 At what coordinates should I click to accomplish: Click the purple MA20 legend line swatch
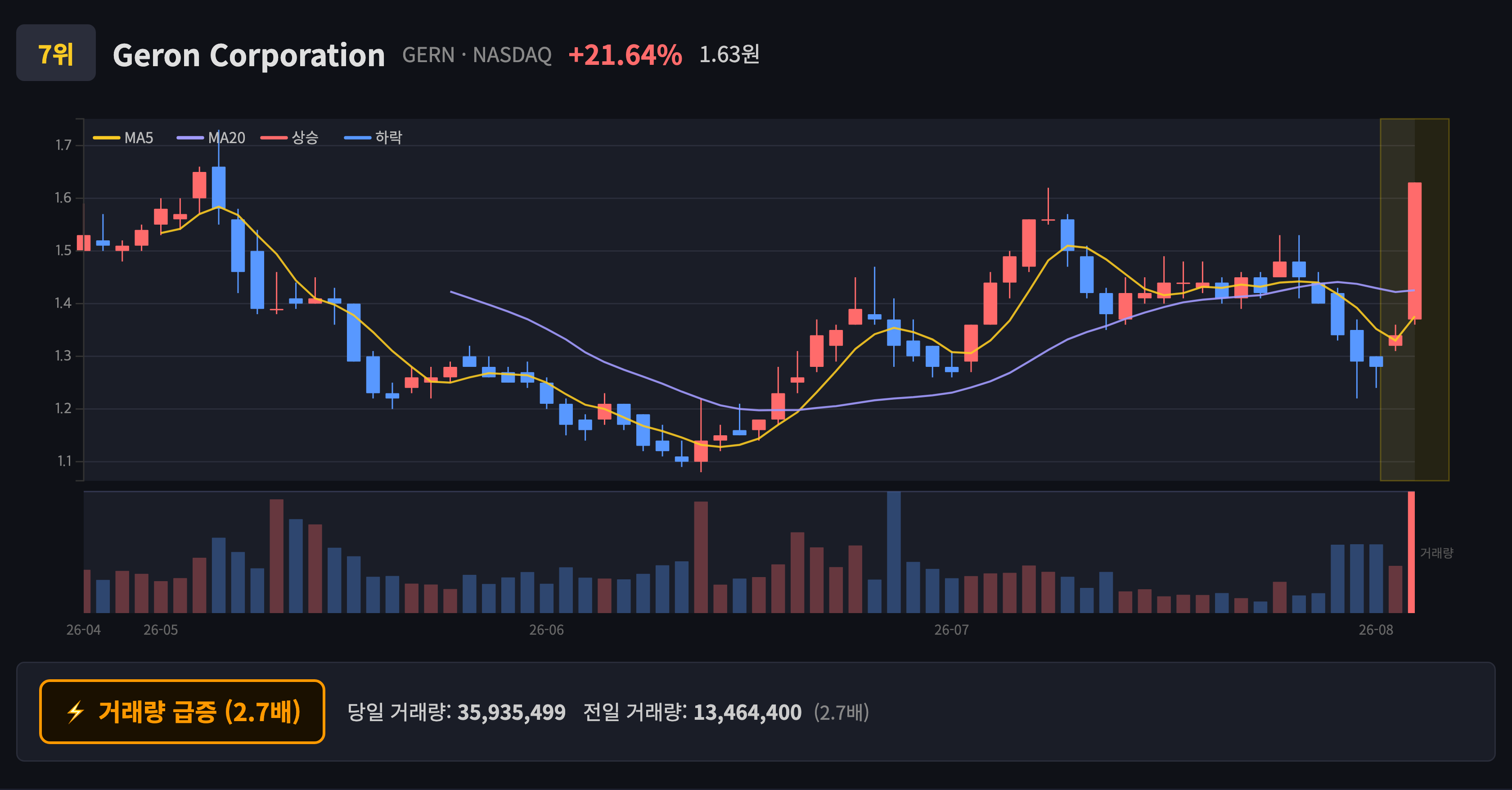pos(190,138)
